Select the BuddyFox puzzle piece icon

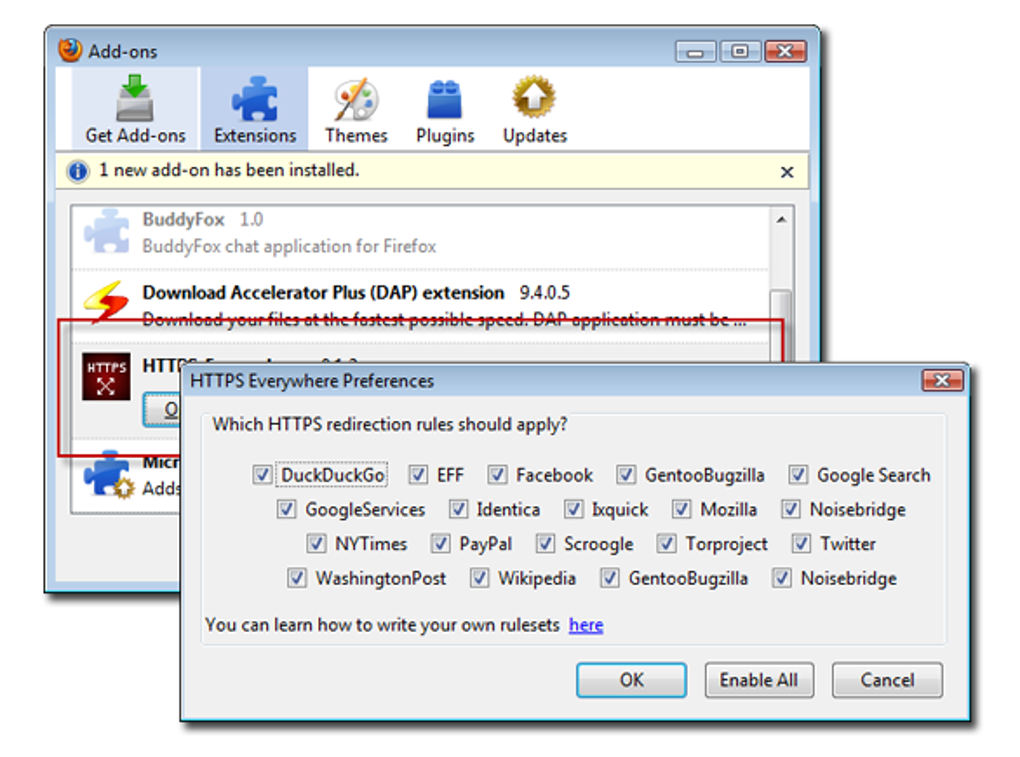pyautogui.click(x=107, y=232)
